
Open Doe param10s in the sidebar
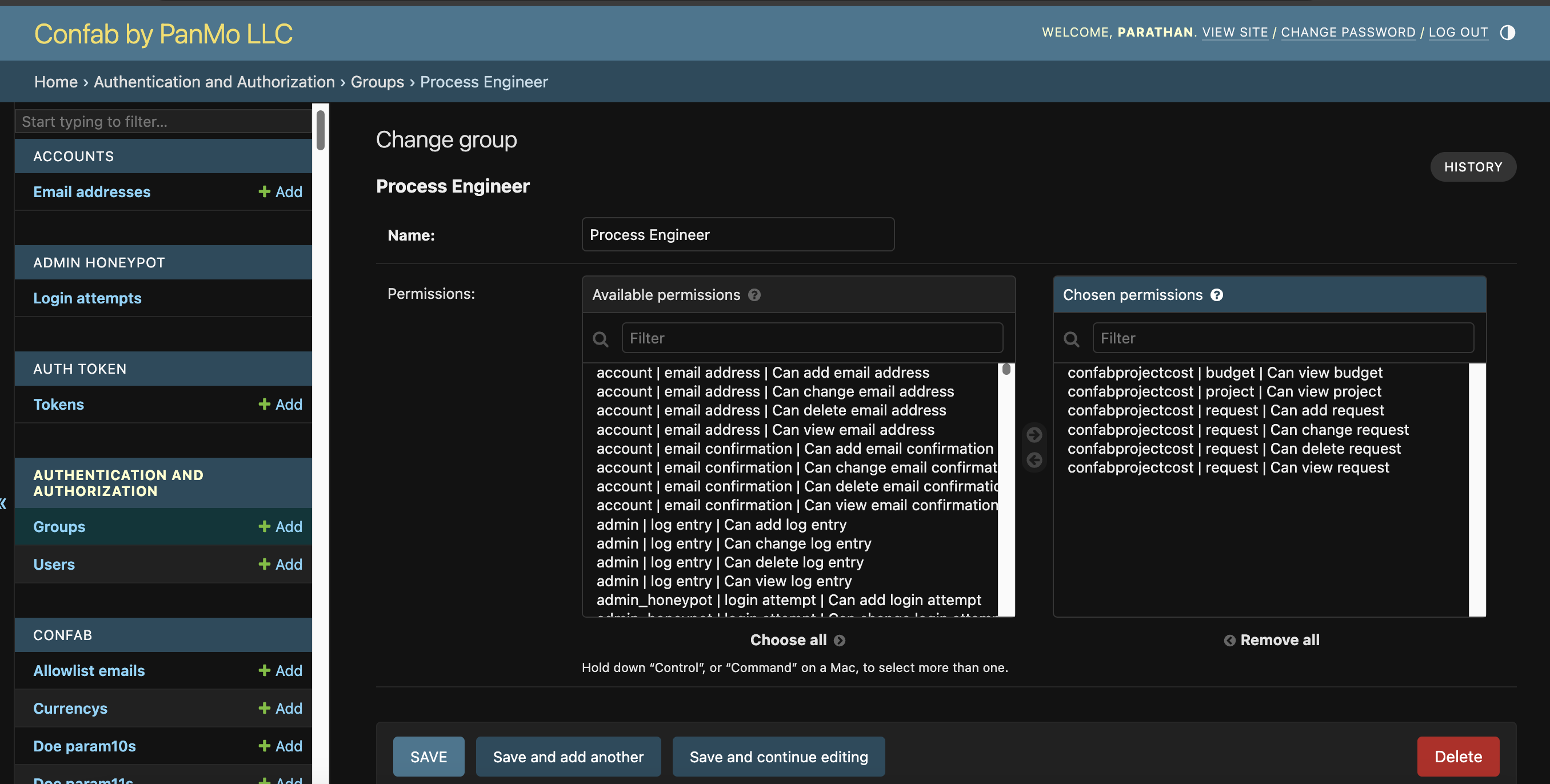click(84, 746)
